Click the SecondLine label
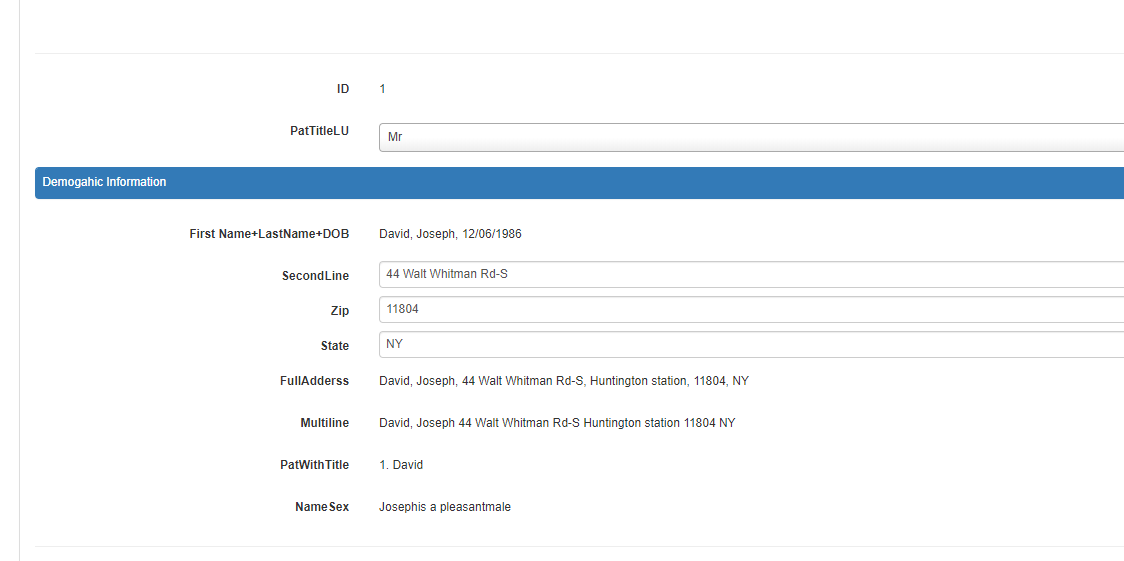This screenshot has width=1124, height=561. 315,276
